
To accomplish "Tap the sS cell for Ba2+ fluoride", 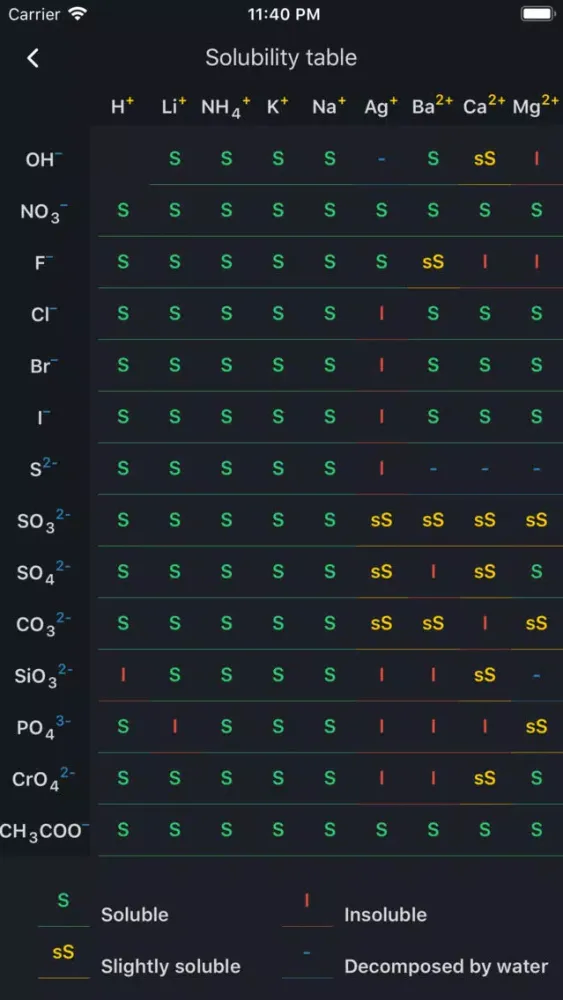I will [x=432, y=262].
